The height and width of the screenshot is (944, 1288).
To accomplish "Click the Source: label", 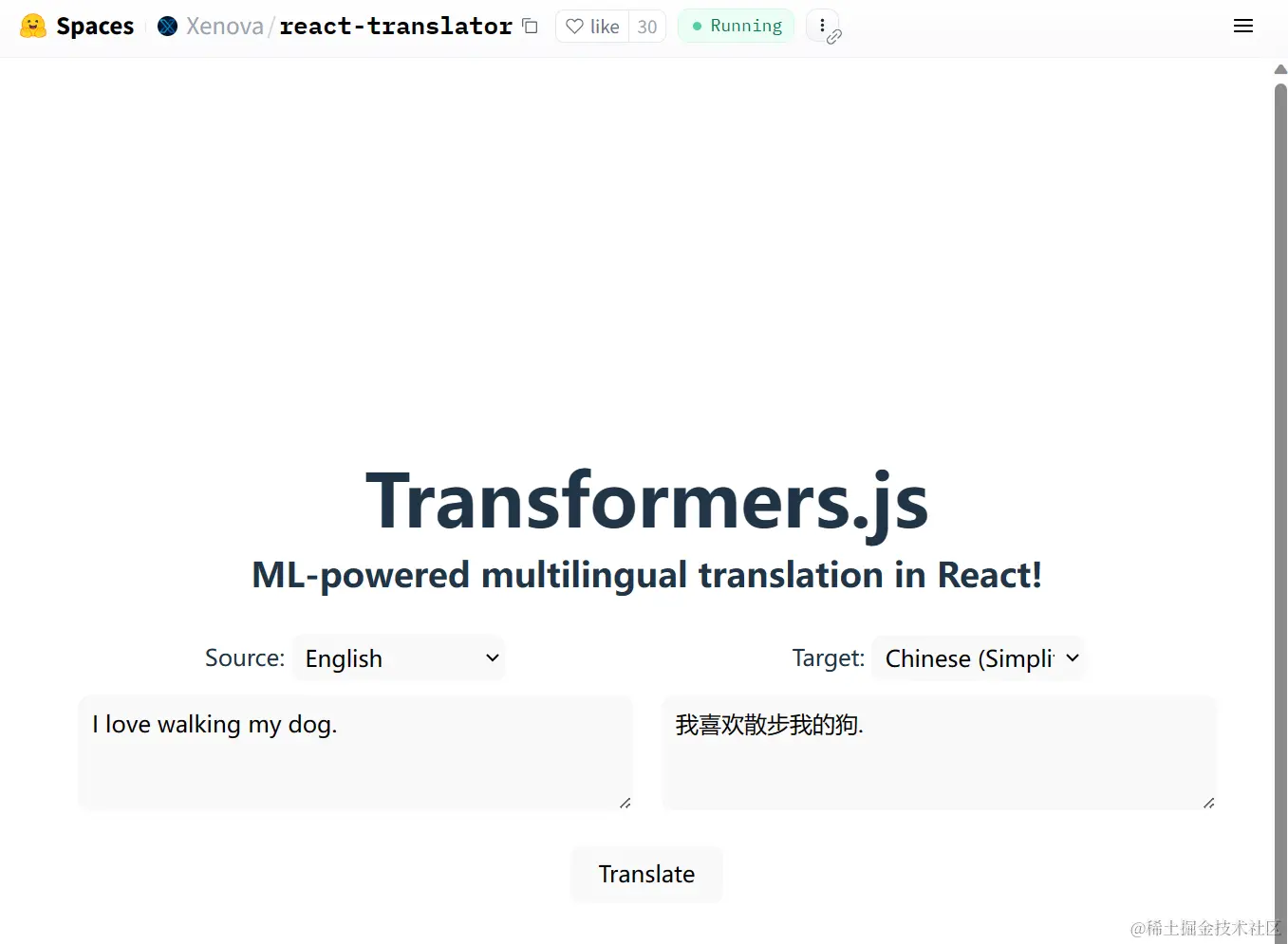I will [245, 658].
